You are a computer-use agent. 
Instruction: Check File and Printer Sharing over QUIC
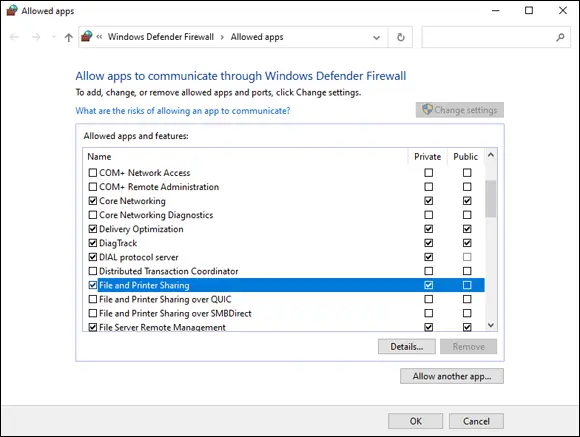pyautogui.click(x=93, y=299)
